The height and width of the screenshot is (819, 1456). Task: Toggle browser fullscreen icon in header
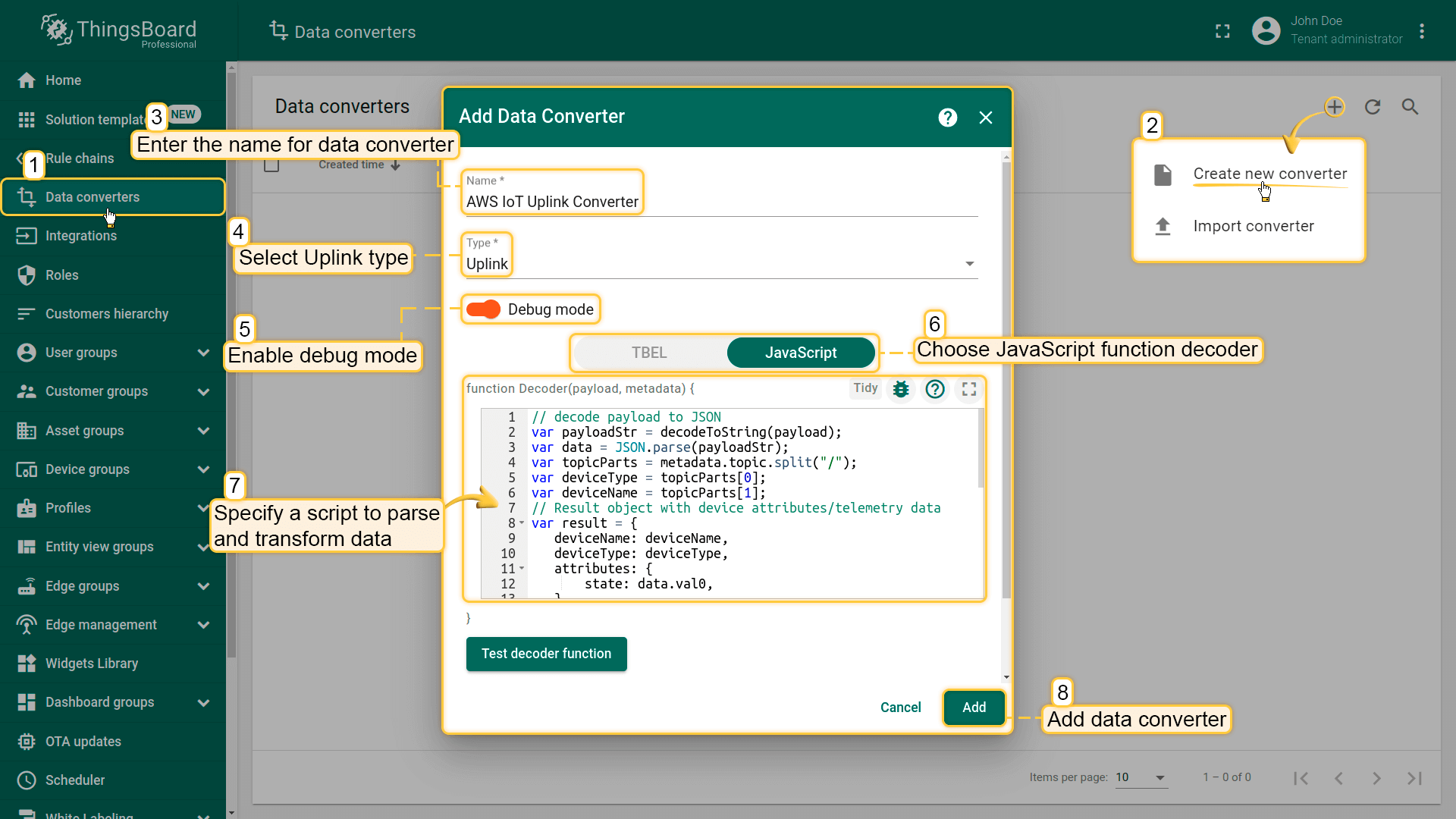click(1222, 31)
